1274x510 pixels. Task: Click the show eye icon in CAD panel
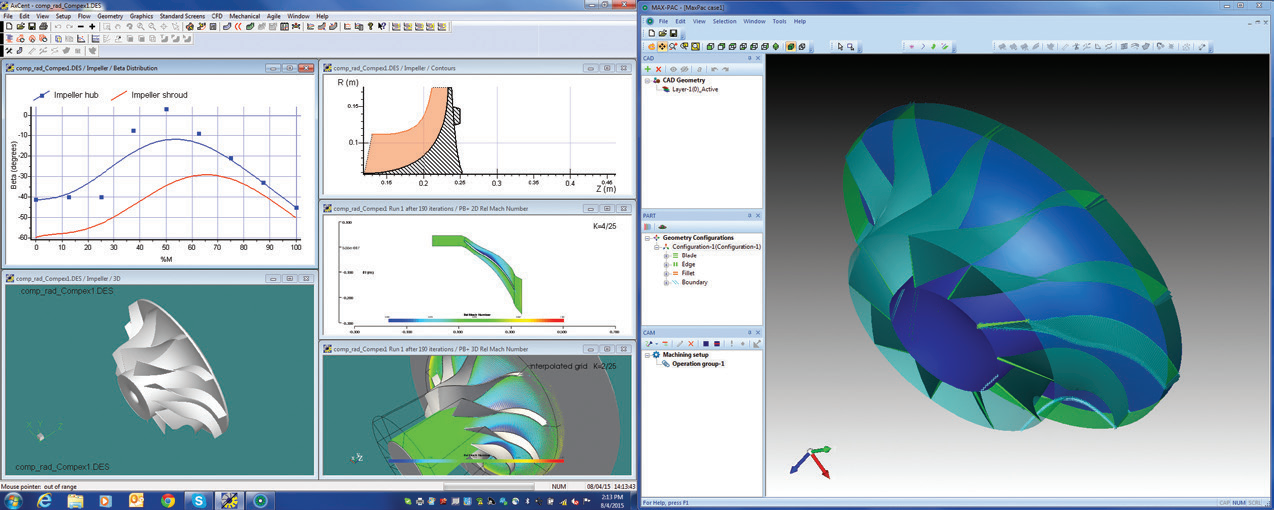pyautogui.click(x=673, y=69)
